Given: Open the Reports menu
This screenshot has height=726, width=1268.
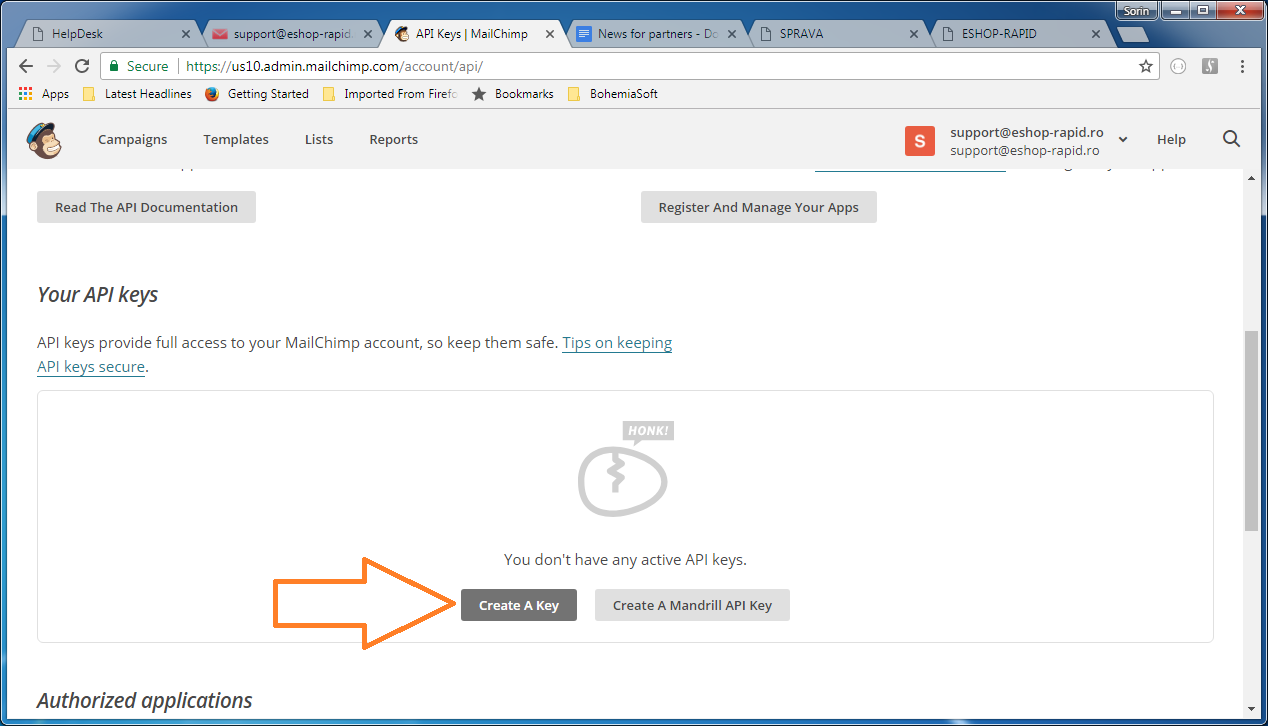Looking at the screenshot, I should [394, 140].
